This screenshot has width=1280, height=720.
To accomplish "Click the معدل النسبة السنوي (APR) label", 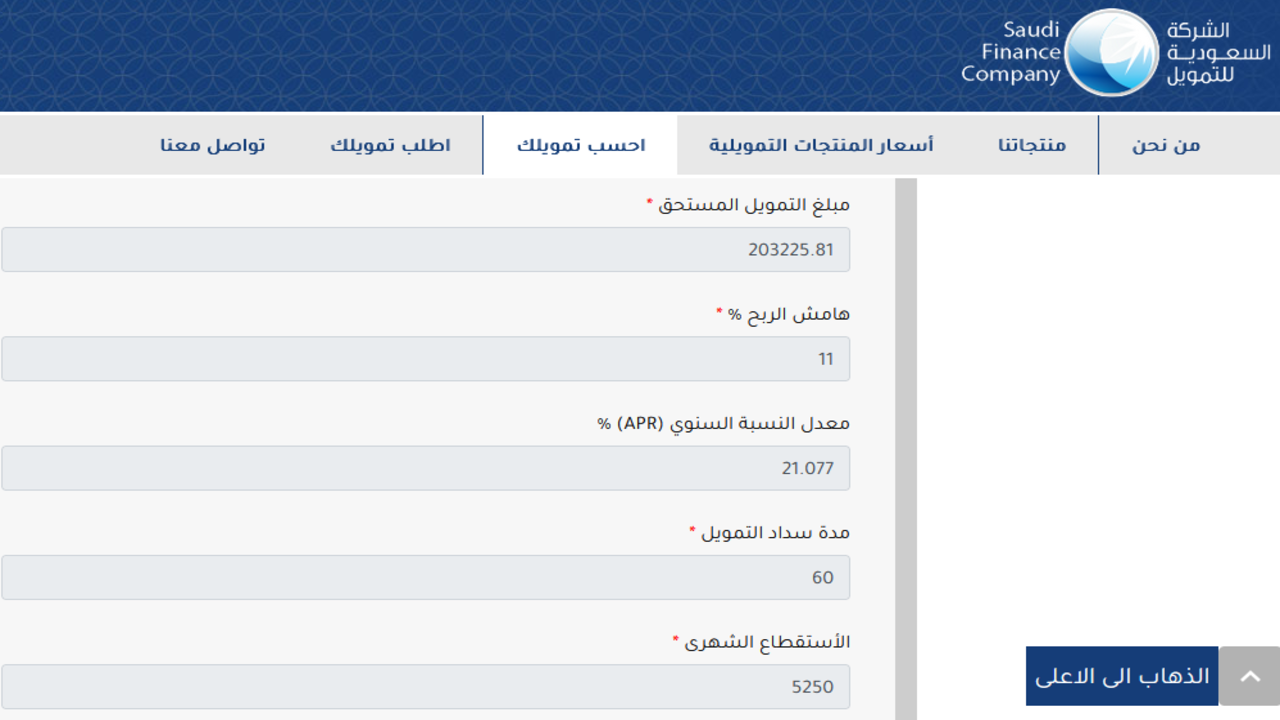I will point(724,423).
